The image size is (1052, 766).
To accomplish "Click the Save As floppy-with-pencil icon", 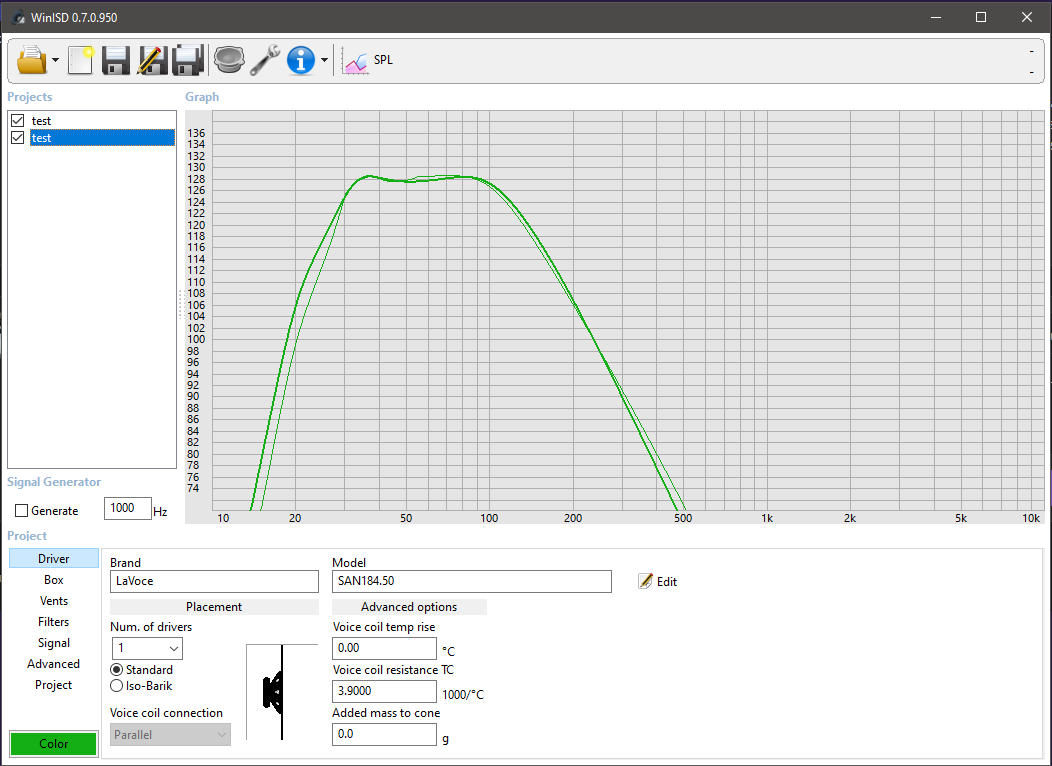I will [152, 60].
